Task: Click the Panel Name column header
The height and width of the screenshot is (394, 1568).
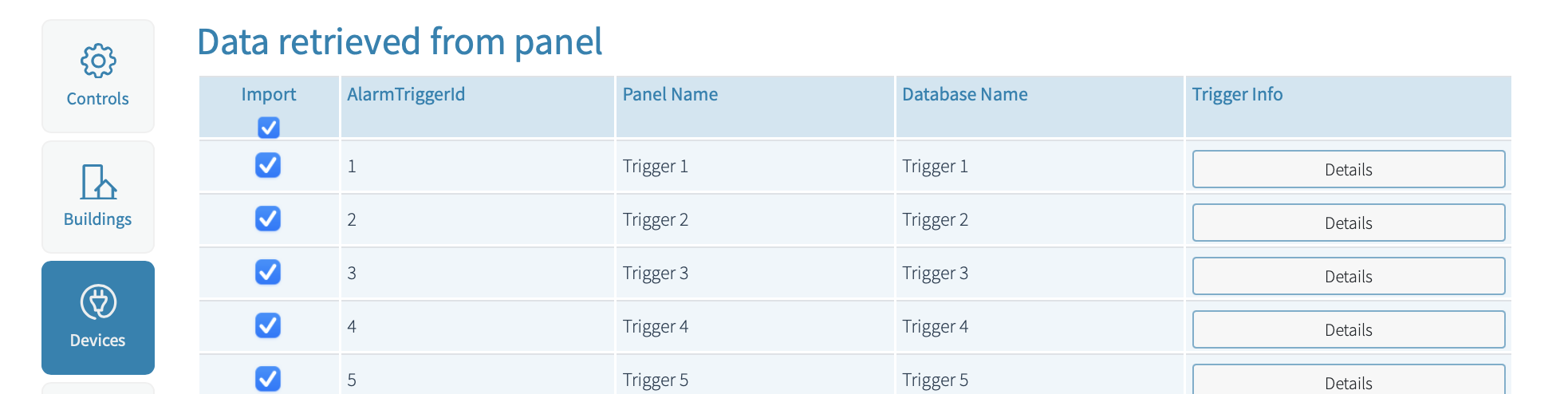Action: point(670,94)
